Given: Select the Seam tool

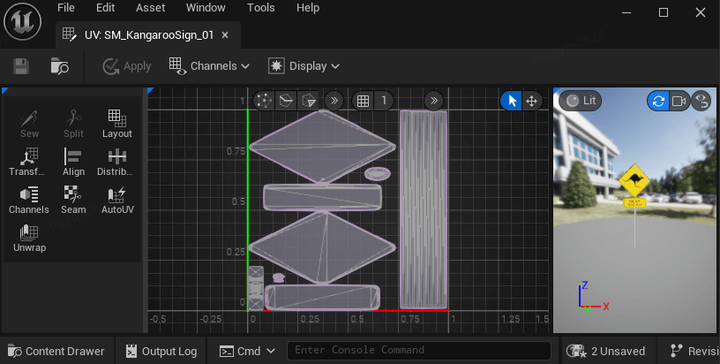Looking at the screenshot, I should pyautogui.click(x=73, y=200).
